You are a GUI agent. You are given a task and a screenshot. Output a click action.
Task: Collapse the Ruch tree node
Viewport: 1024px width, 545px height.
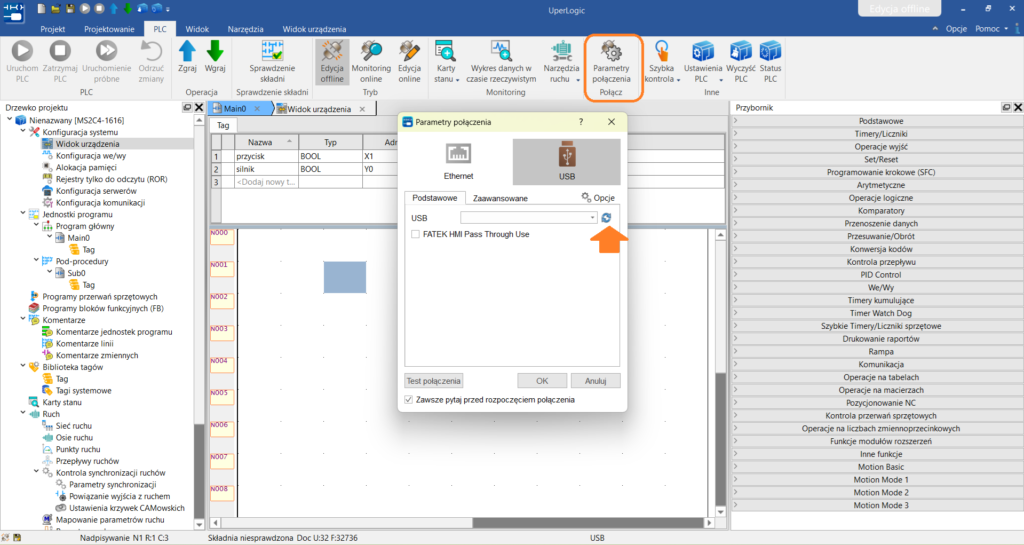pyautogui.click(x=23, y=414)
